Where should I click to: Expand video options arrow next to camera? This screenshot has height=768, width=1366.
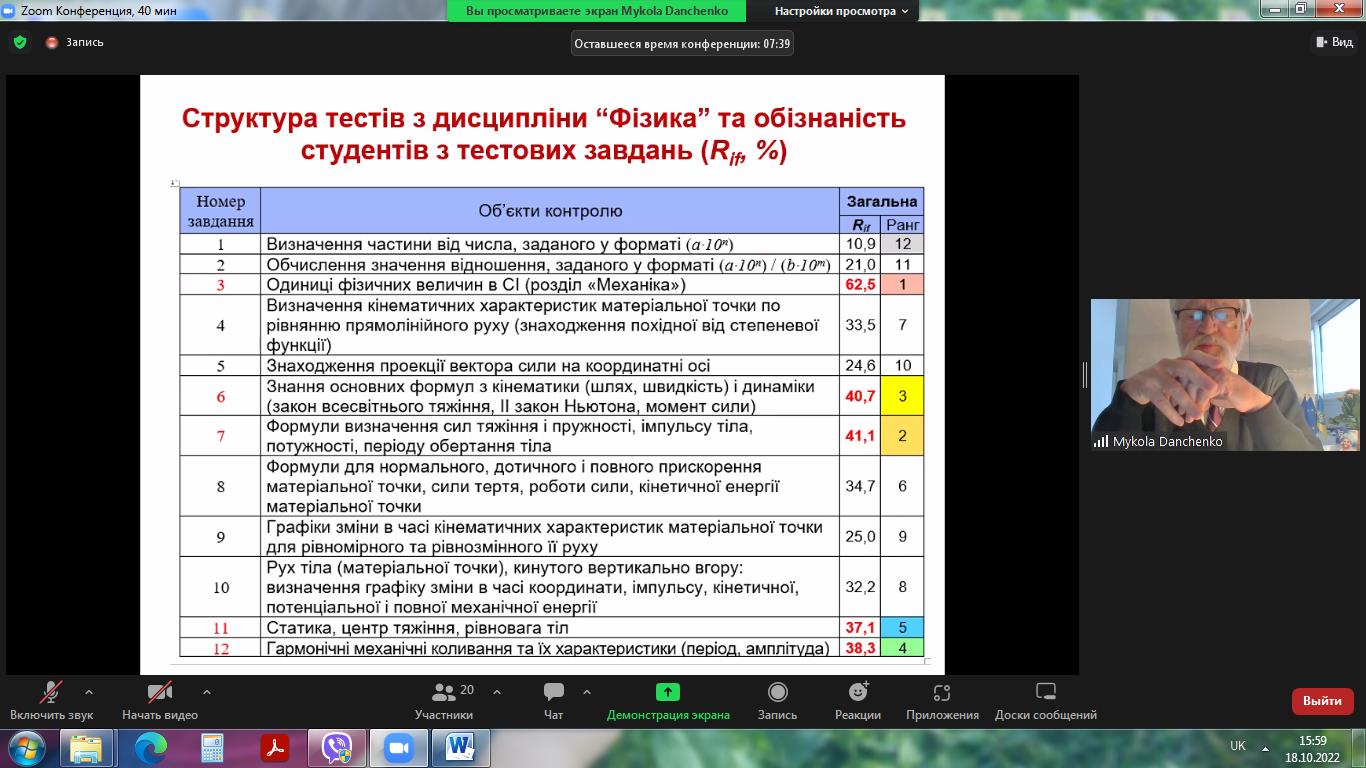207,692
